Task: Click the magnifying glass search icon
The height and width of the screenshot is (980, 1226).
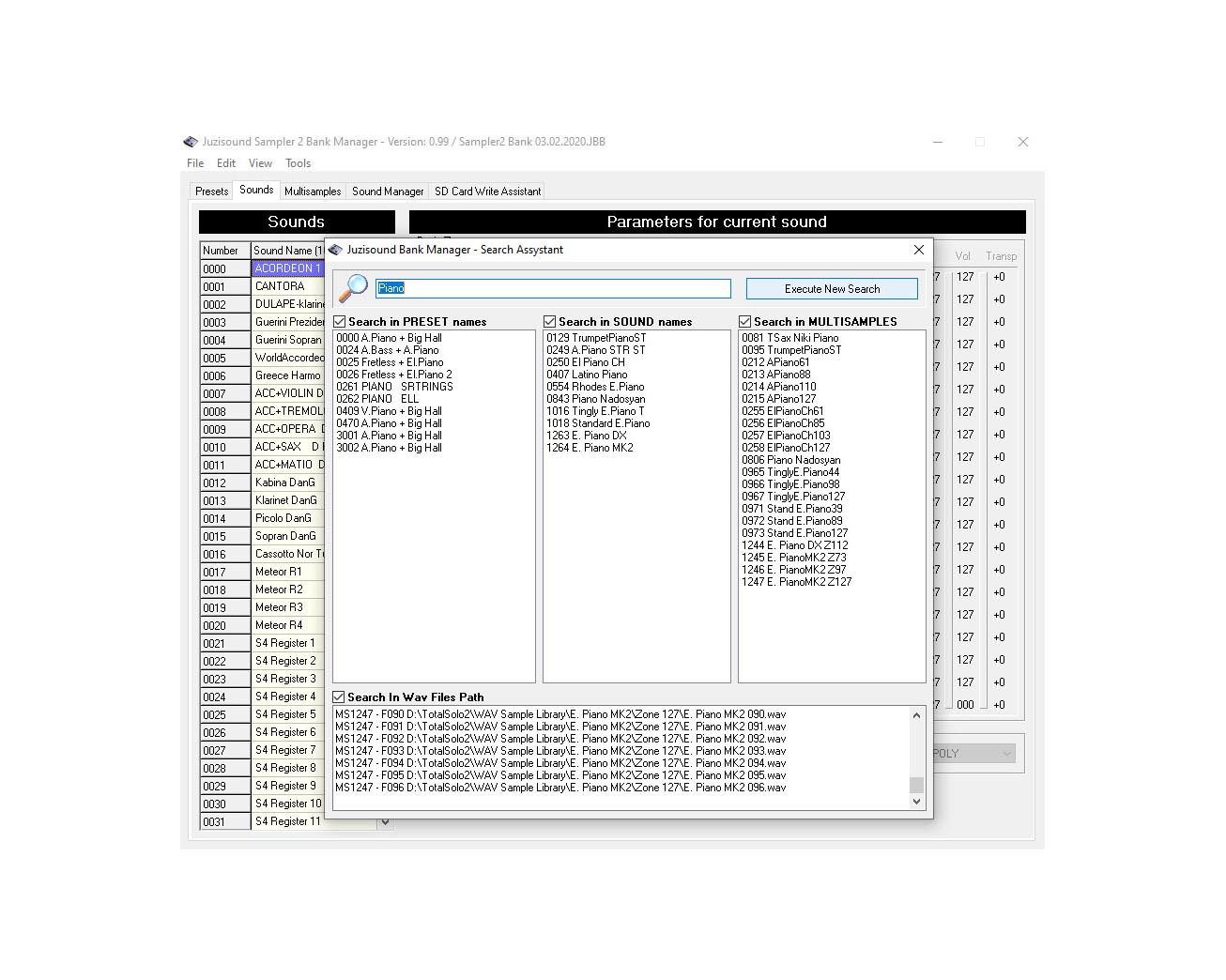Action: [353, 288]
